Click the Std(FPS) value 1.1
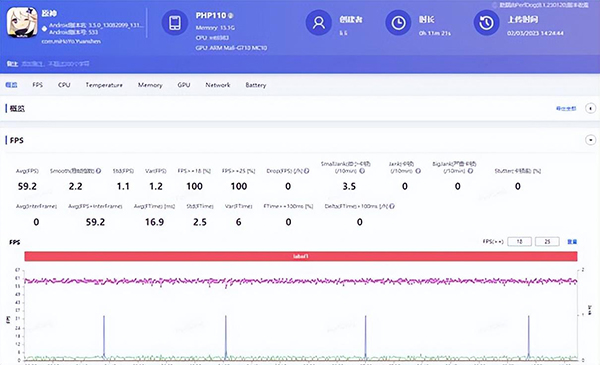This screenshot has width=600, height=365. coord(123,186)
